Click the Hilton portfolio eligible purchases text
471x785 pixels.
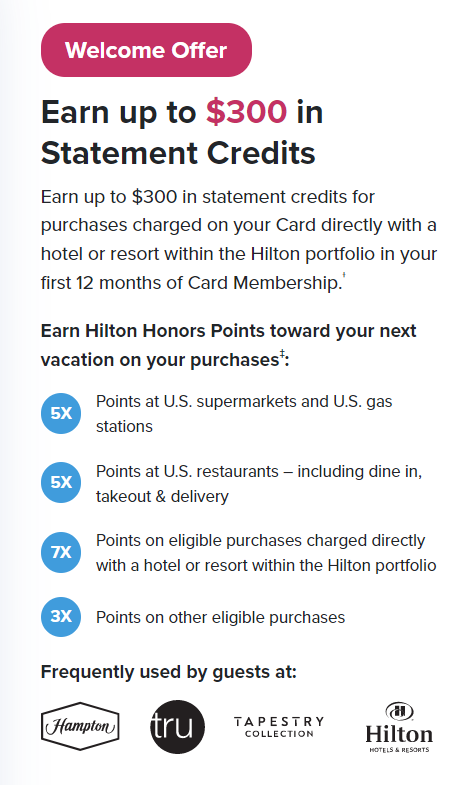(266, 553)
